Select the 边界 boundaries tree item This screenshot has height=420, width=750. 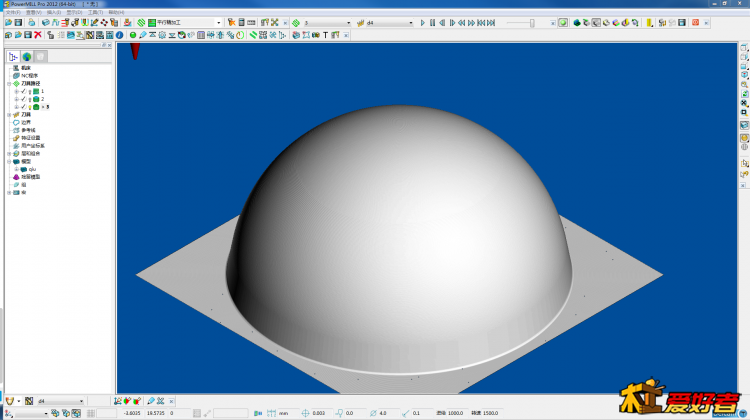click(26, 122)
